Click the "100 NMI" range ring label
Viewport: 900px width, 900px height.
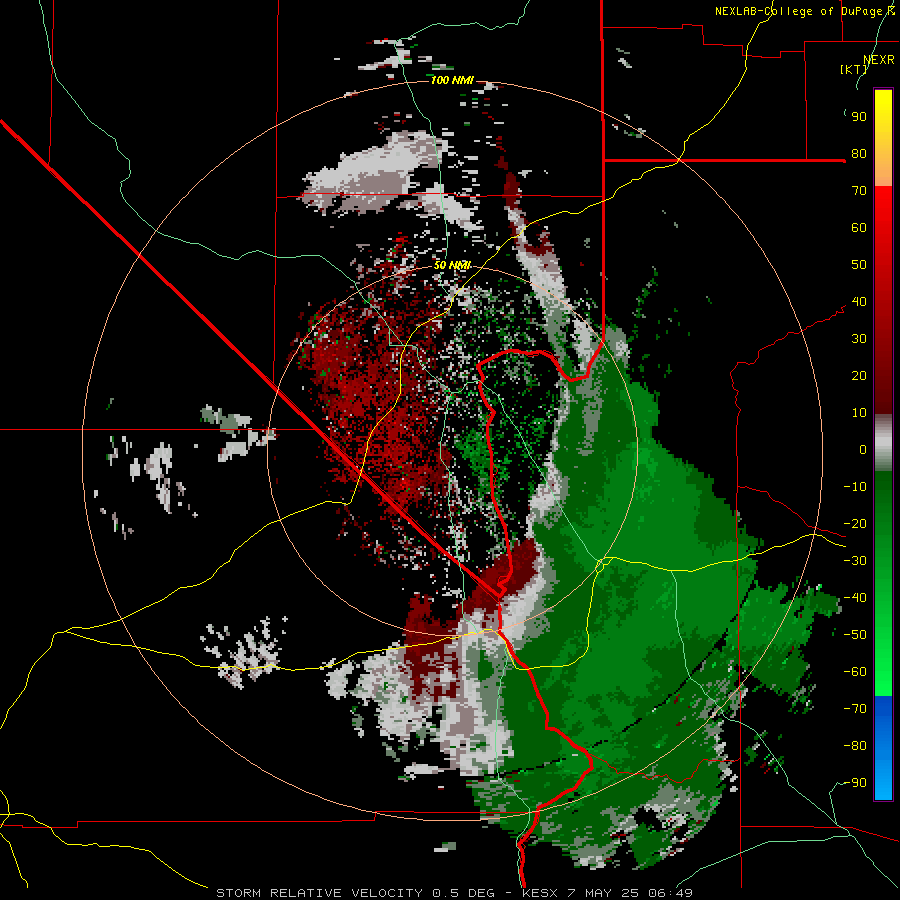point(452,80)
